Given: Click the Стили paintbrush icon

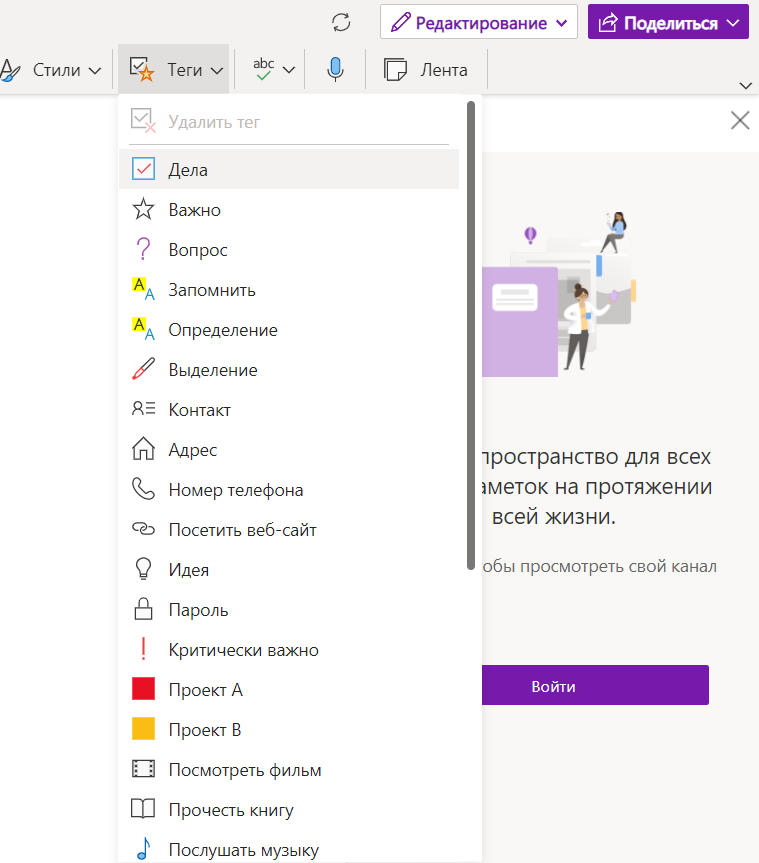Looking at the screenshot, I should click(10, 70).
